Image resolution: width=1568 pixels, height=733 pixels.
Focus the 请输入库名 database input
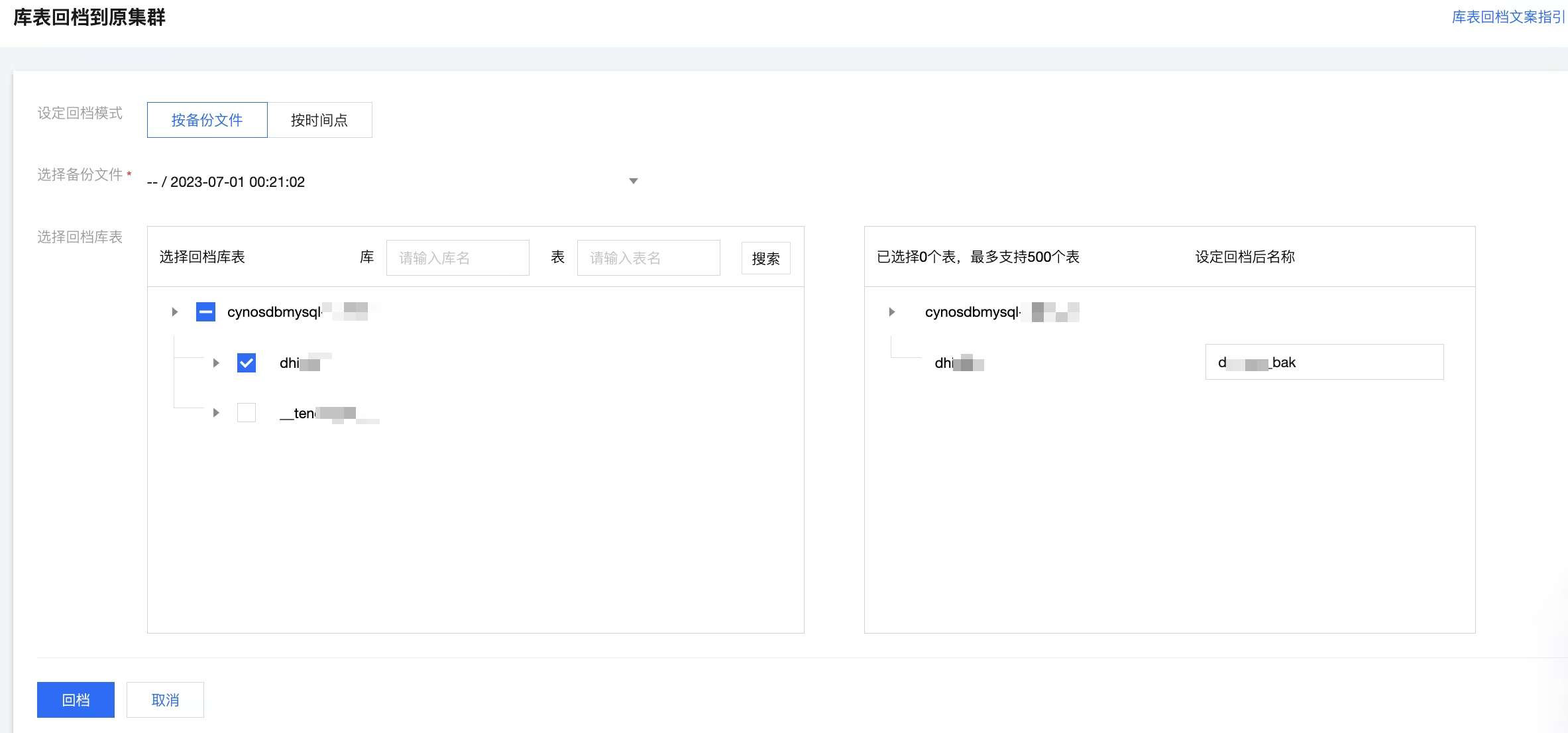(457, 258)
